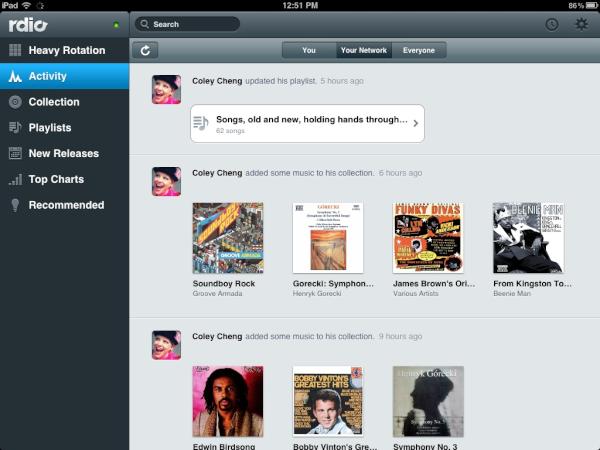Click 'Groove Armada' artist name
600x450 pixels.
click(x=217, y=293)
